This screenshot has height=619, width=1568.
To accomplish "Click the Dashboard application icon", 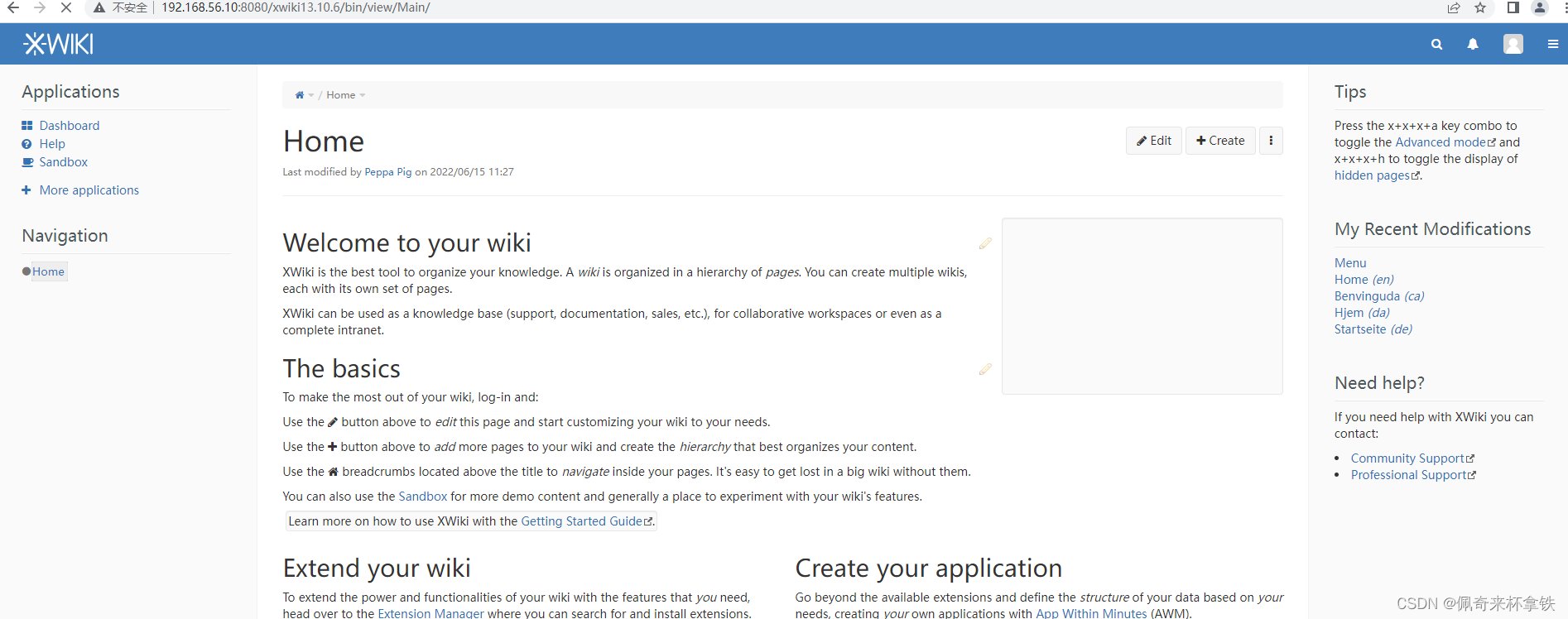I will click(27, 126).
